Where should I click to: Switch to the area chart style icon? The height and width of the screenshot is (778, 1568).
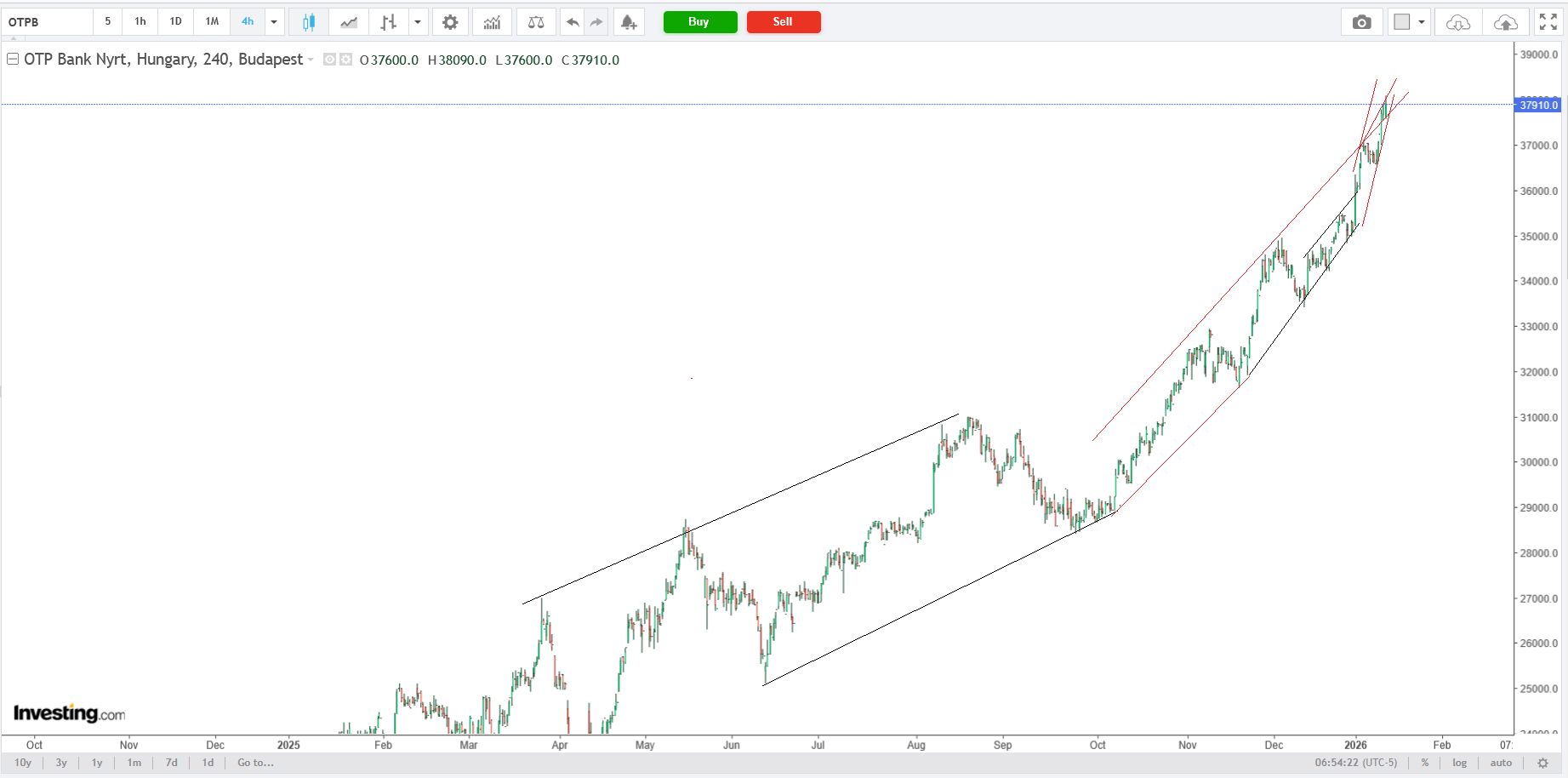click(349, 22)
